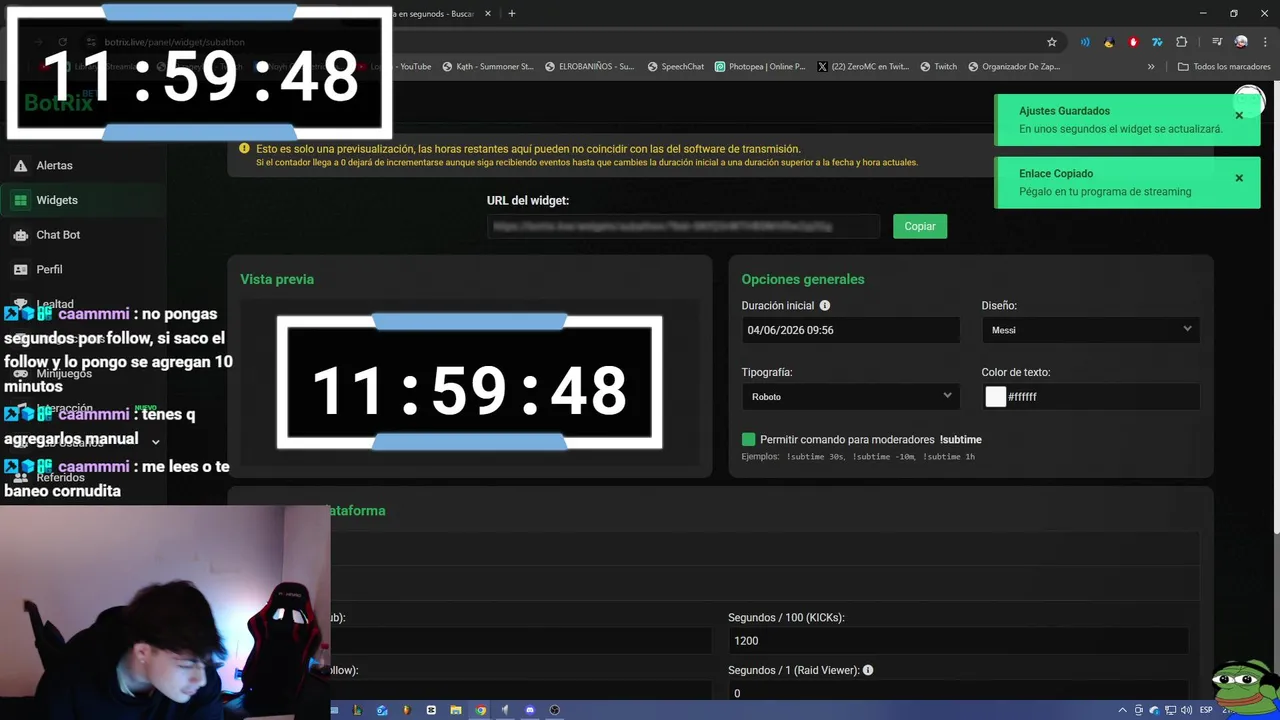Image resolution: width=1280 pixels, height=720 pixels.
Task: Click the Widgets grid icon
Action: tap(19, 200)
